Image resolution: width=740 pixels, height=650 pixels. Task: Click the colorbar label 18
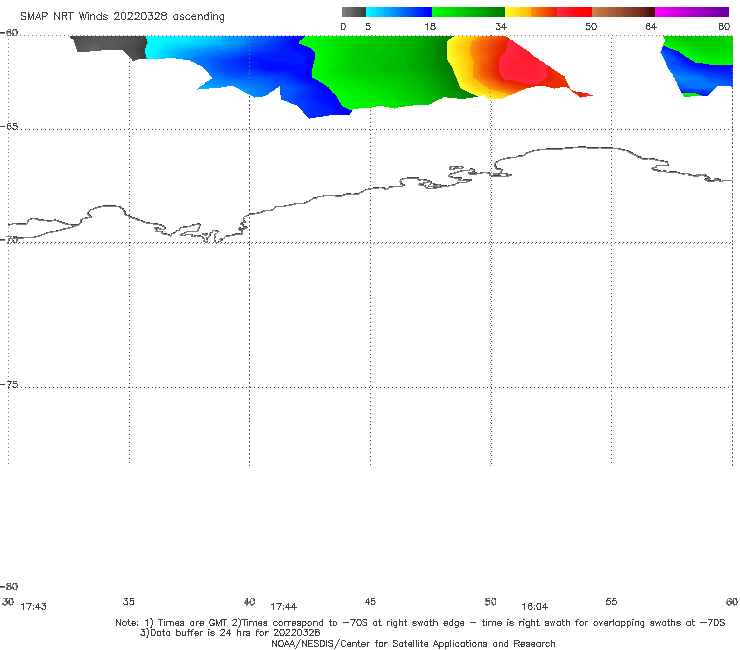429,26
